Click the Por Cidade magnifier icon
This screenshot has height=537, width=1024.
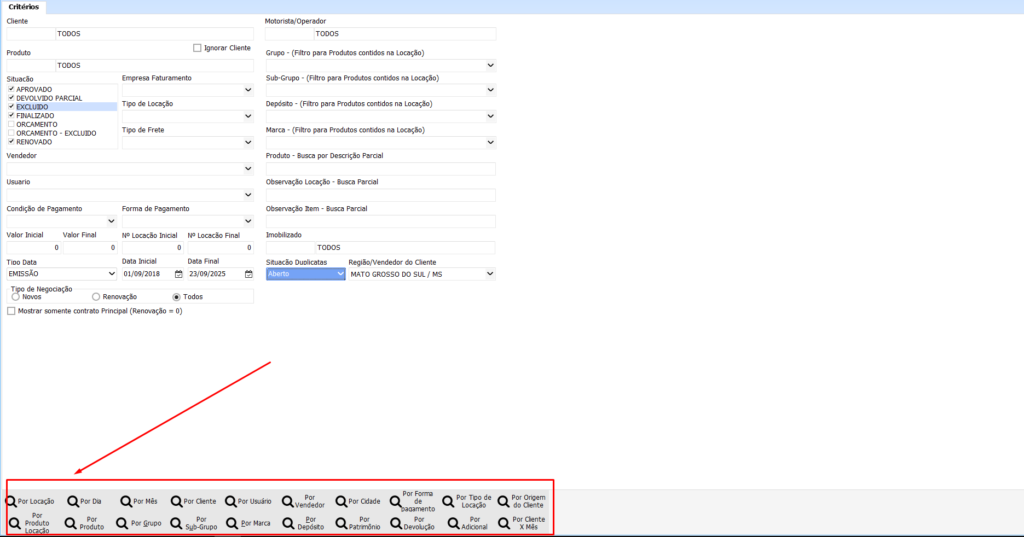(341, 501)
